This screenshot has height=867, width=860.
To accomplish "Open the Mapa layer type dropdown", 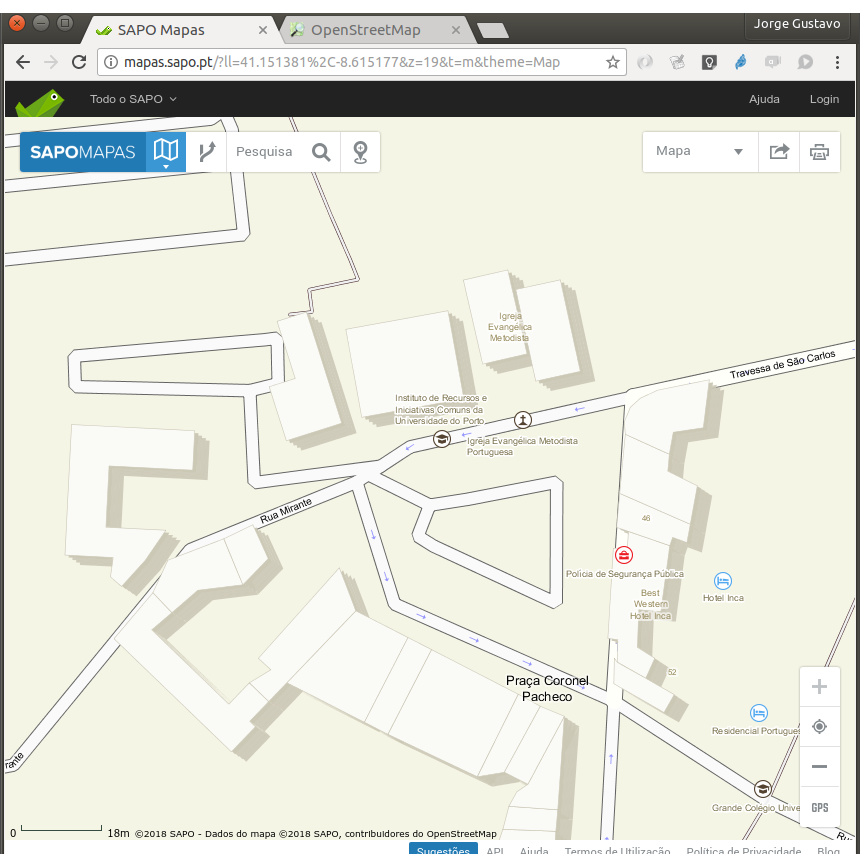I will pos(699,152).
